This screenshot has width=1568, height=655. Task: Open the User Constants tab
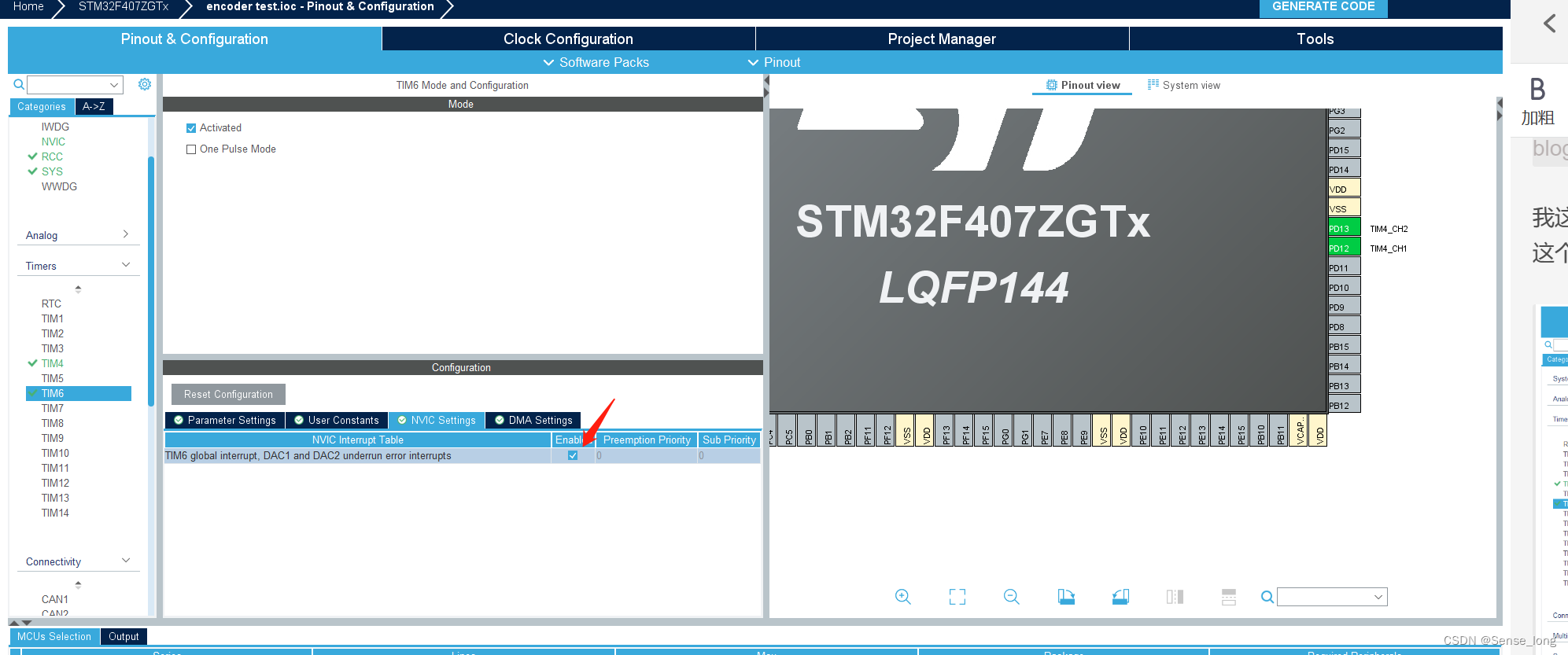click(x=336, y=420)
